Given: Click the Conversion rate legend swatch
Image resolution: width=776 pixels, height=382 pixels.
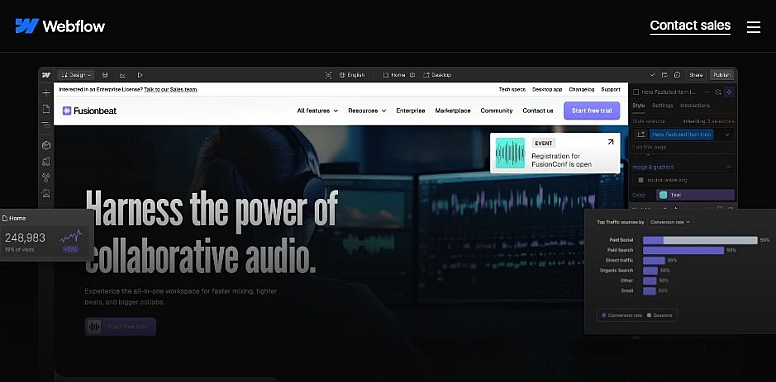Looking at the screenshot, I should [603, 315].
